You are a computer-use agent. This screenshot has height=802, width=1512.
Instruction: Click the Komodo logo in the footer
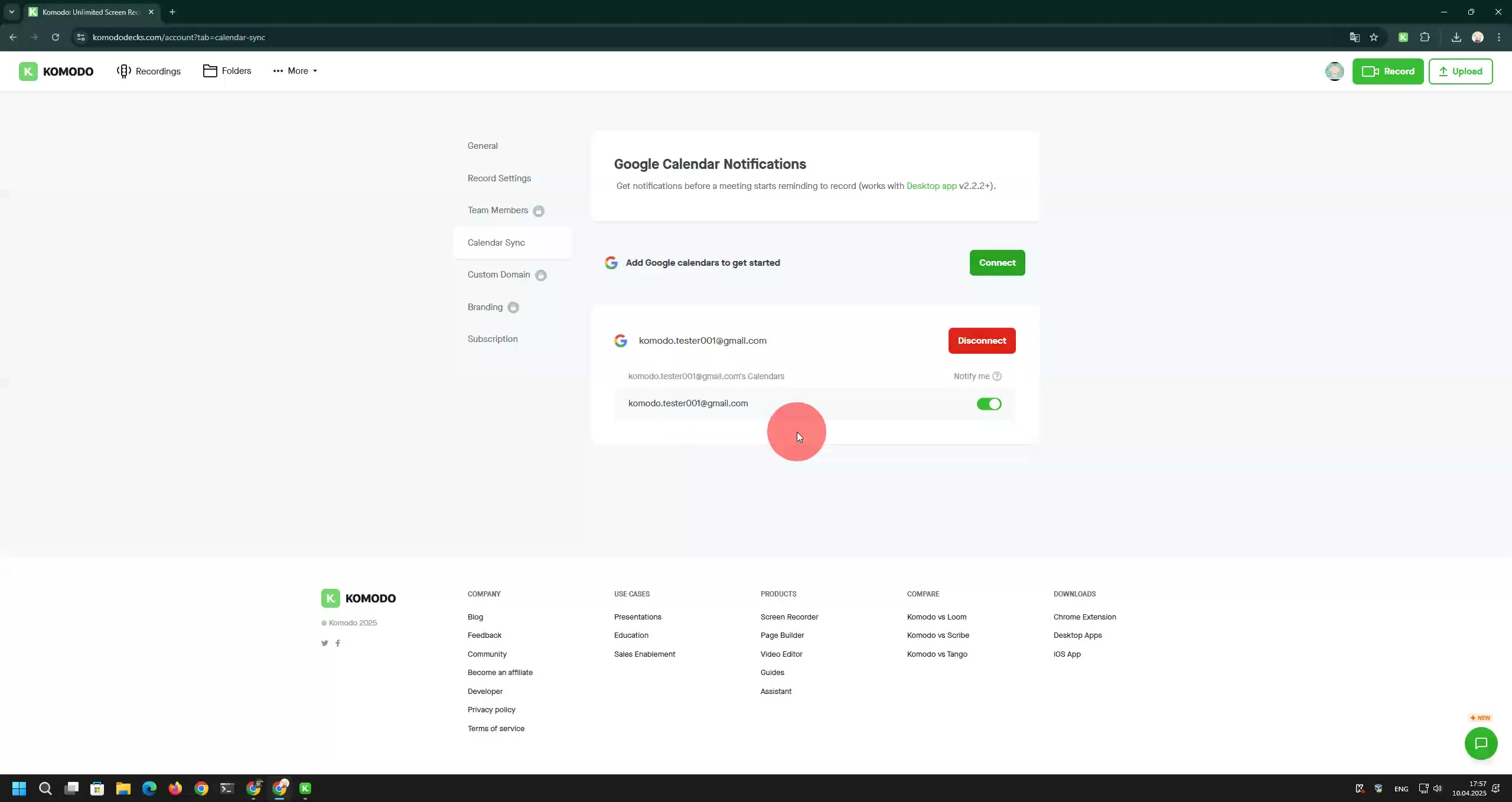(359, 598)
